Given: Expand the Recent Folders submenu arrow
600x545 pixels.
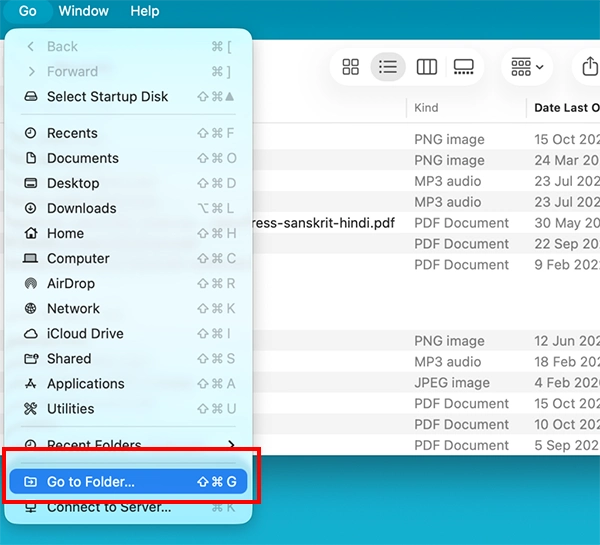Looking at the screenshot, I should click(x=231, y=444).
